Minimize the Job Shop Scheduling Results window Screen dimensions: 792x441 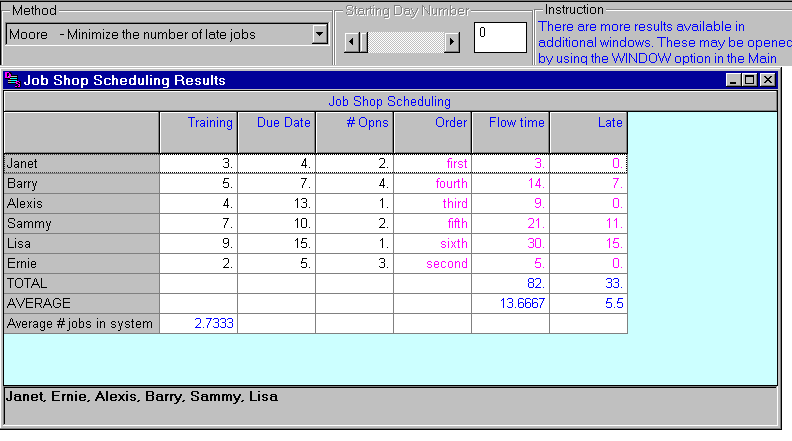734,80
